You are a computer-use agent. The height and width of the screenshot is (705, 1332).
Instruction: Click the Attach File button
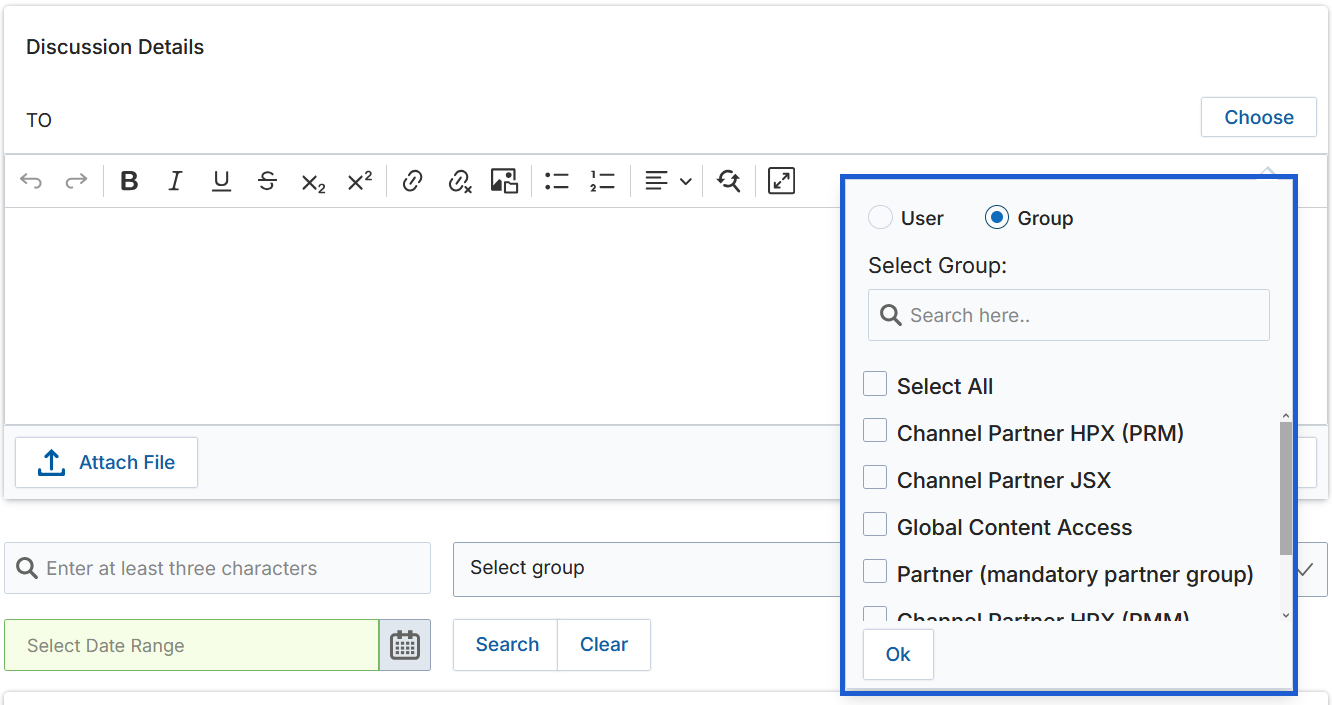click(x=106, y=462)
